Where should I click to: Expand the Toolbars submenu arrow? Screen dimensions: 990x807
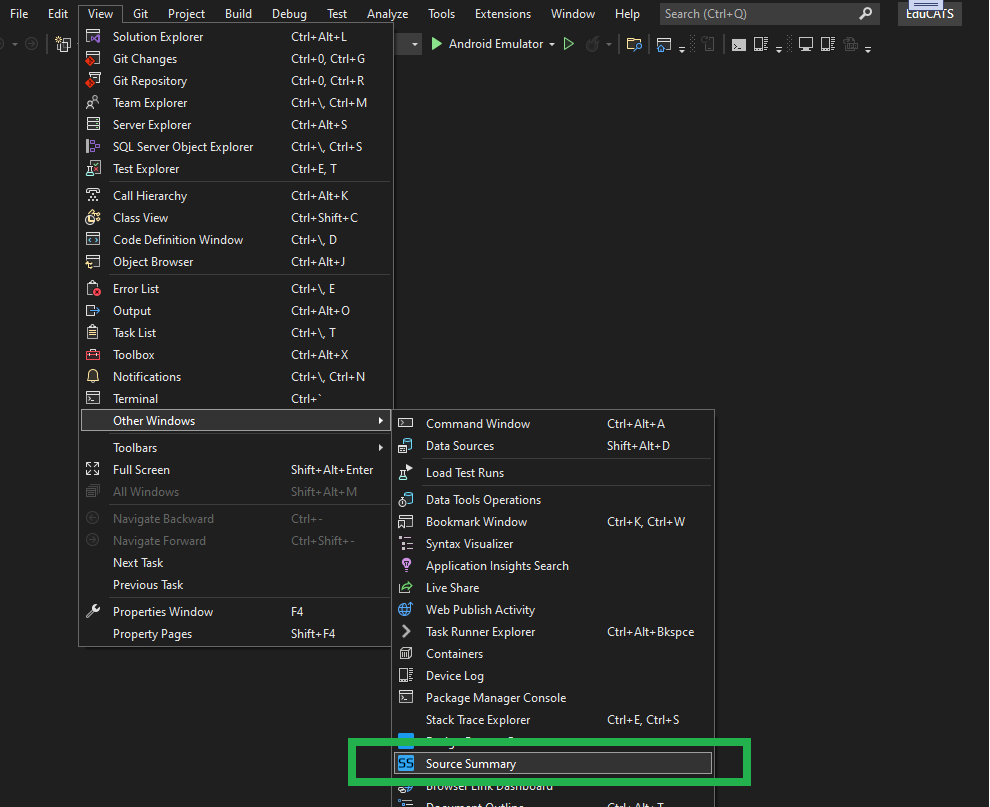tap(380, 447)
